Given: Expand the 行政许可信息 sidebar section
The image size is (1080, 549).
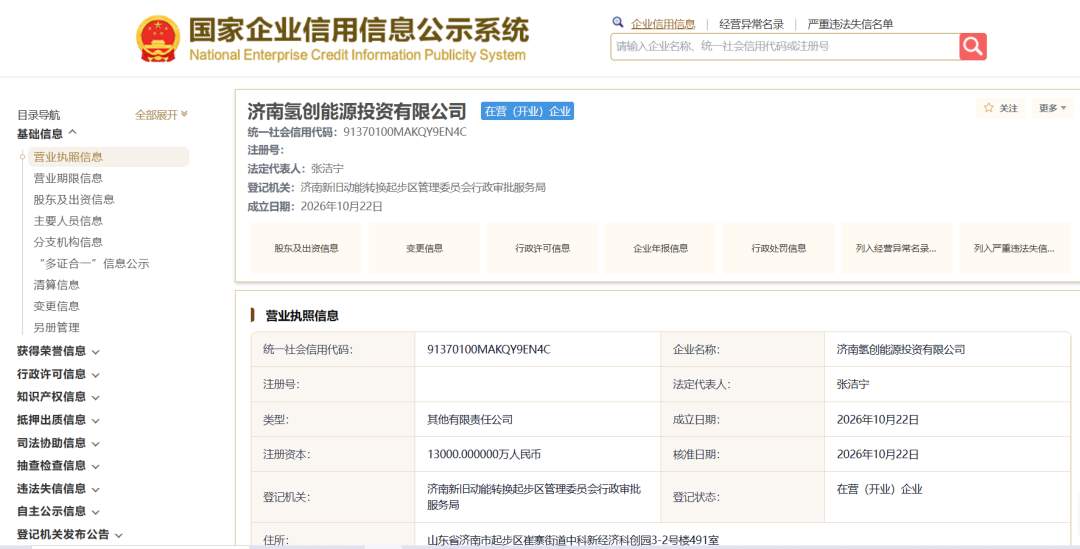Looking at the screenshot, I should 59,374.
